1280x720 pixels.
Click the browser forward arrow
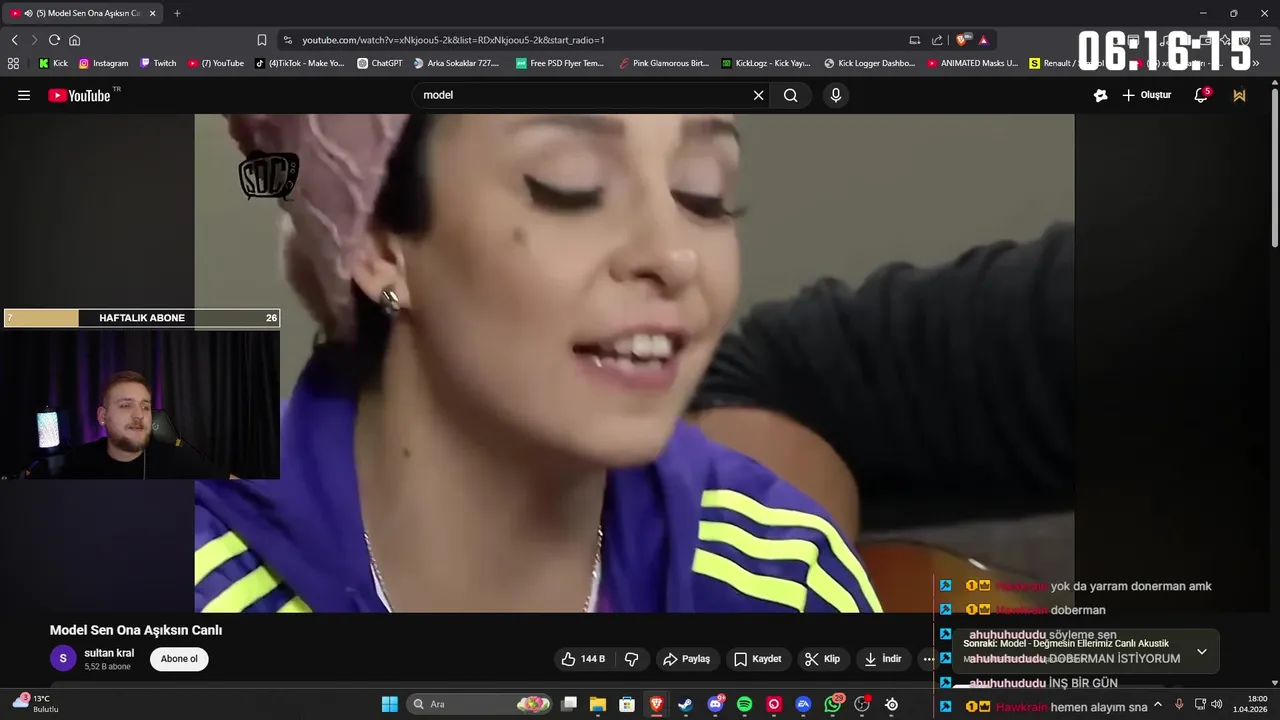[34, 40]
